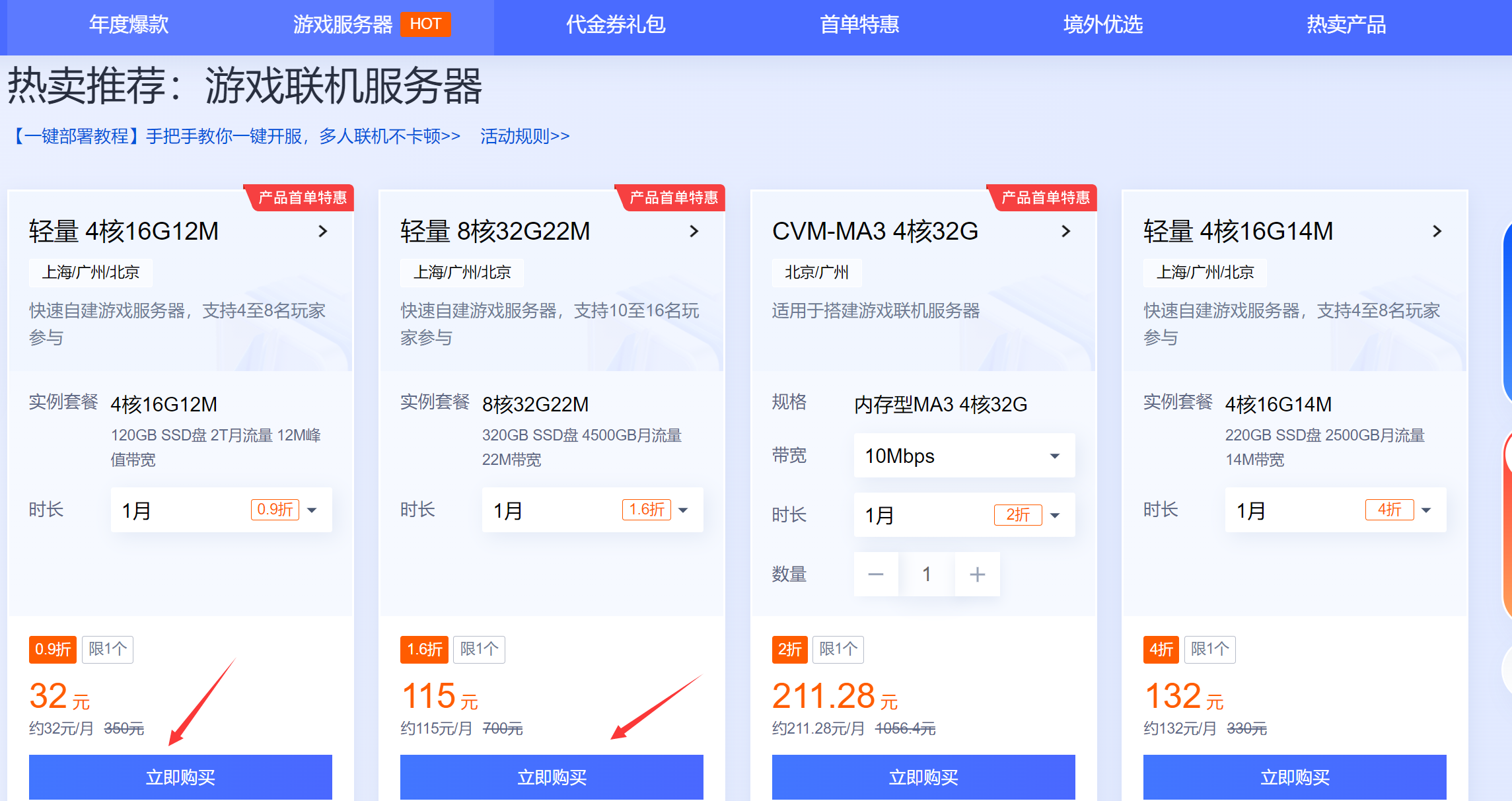This screenshot has height=801, width=1512.
Task: Open the 境外优选 tab
Action: pos(1102,25)
